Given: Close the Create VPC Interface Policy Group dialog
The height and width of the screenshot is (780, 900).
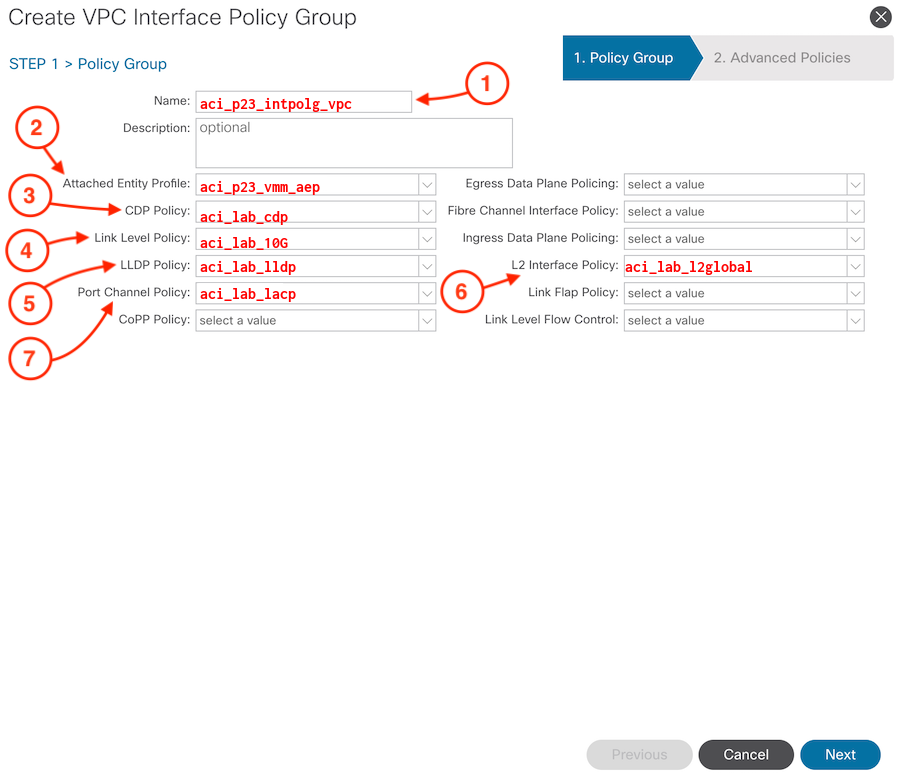Looking at the screenshot, I should (880, 17).
